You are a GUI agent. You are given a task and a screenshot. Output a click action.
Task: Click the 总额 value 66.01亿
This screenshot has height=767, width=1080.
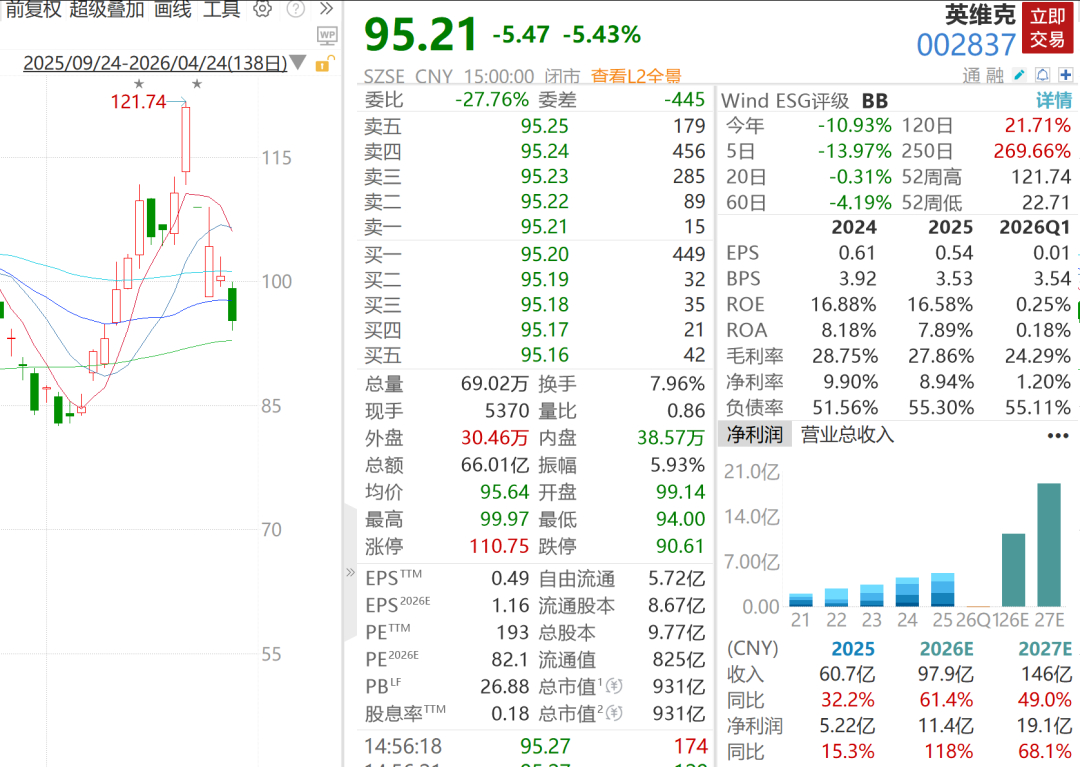pyautogui.click(x=495, y=465)
